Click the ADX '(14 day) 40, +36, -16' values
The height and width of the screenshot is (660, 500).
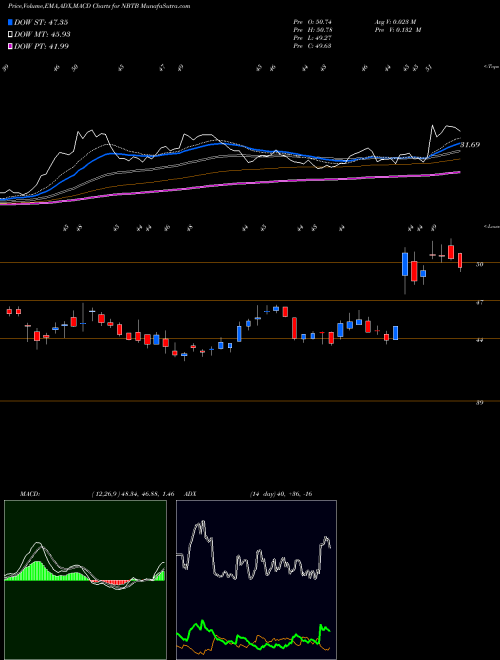pos(280,494)
